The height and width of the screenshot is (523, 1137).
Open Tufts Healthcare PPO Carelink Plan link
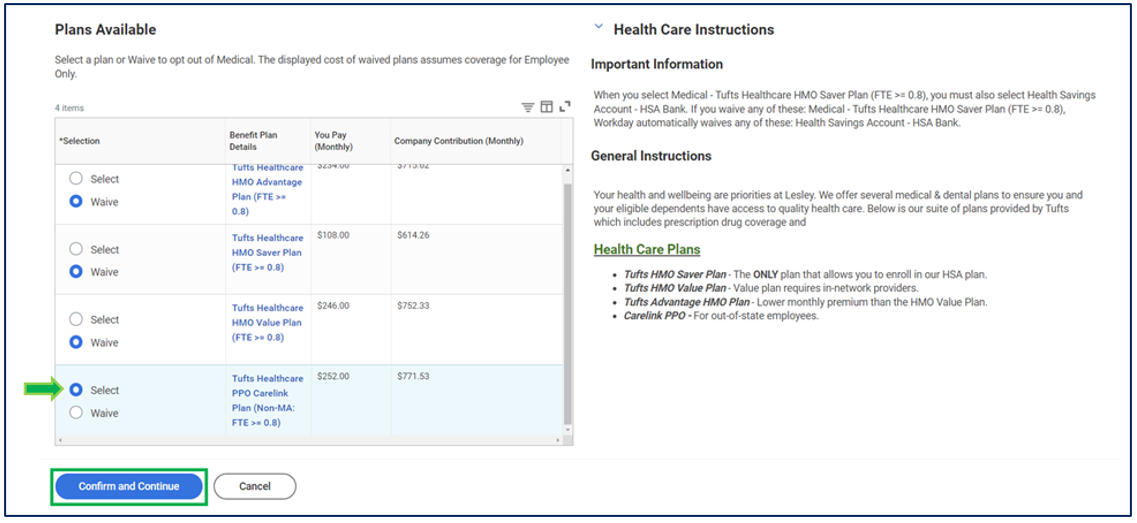[268, 400]
